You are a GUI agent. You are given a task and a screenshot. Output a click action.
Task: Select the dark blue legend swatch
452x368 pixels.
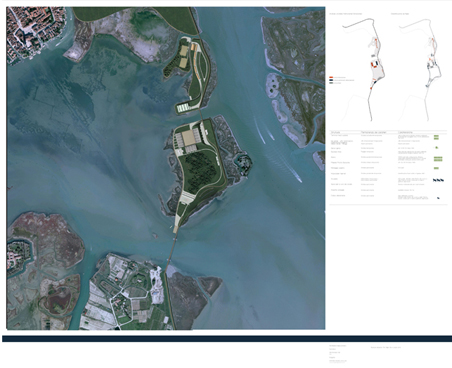331,80
